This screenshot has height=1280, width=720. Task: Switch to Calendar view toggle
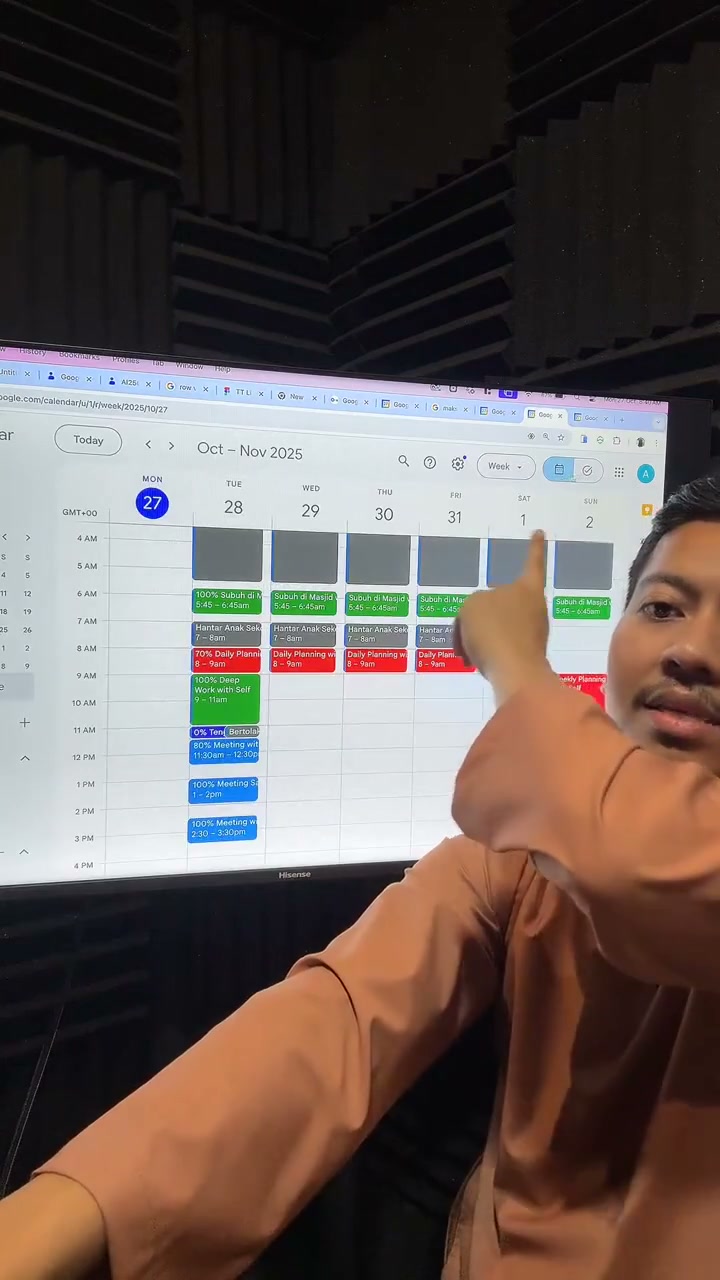tap(559, 470)
